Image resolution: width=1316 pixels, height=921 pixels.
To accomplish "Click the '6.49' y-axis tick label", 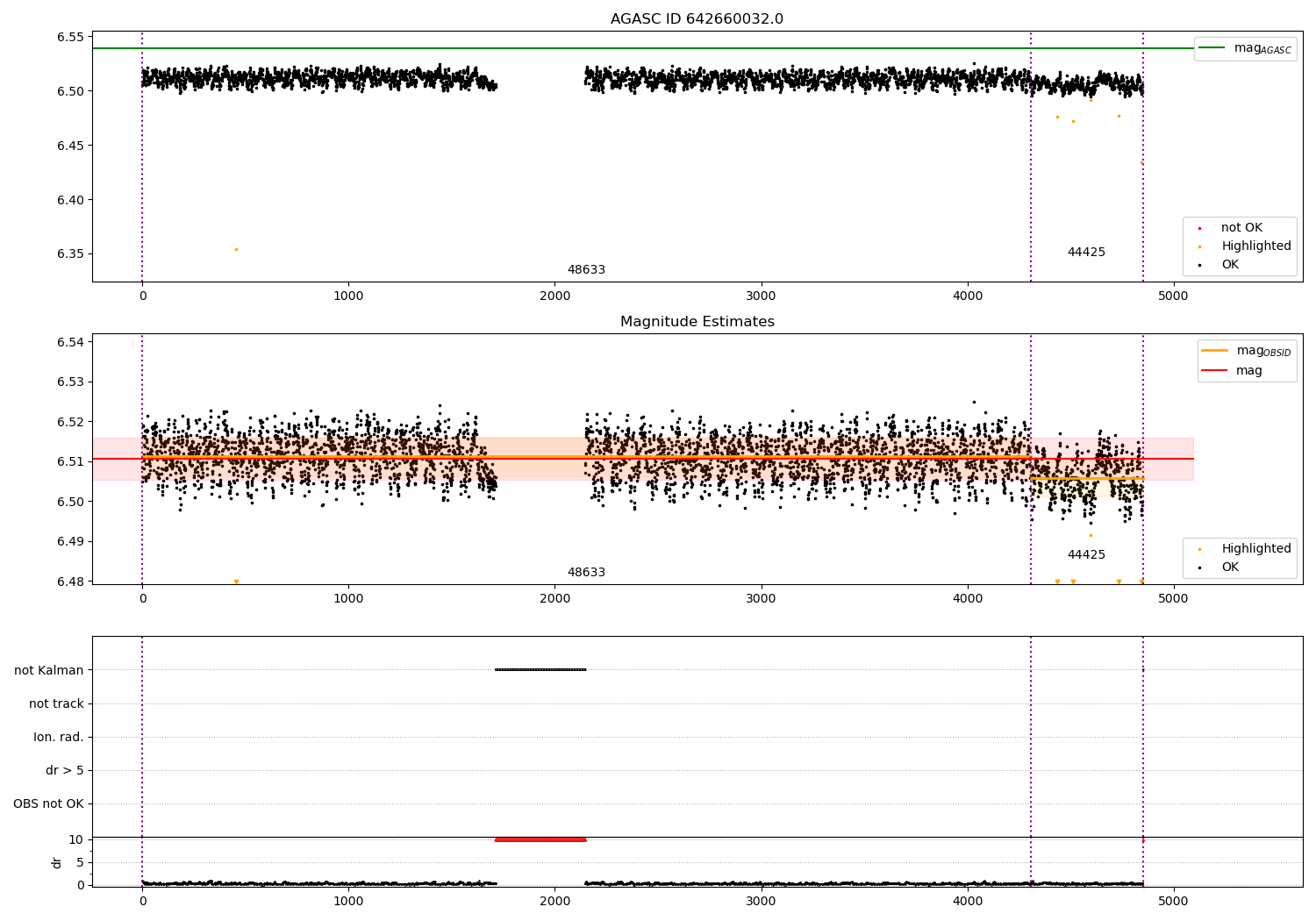I will 70,541.
